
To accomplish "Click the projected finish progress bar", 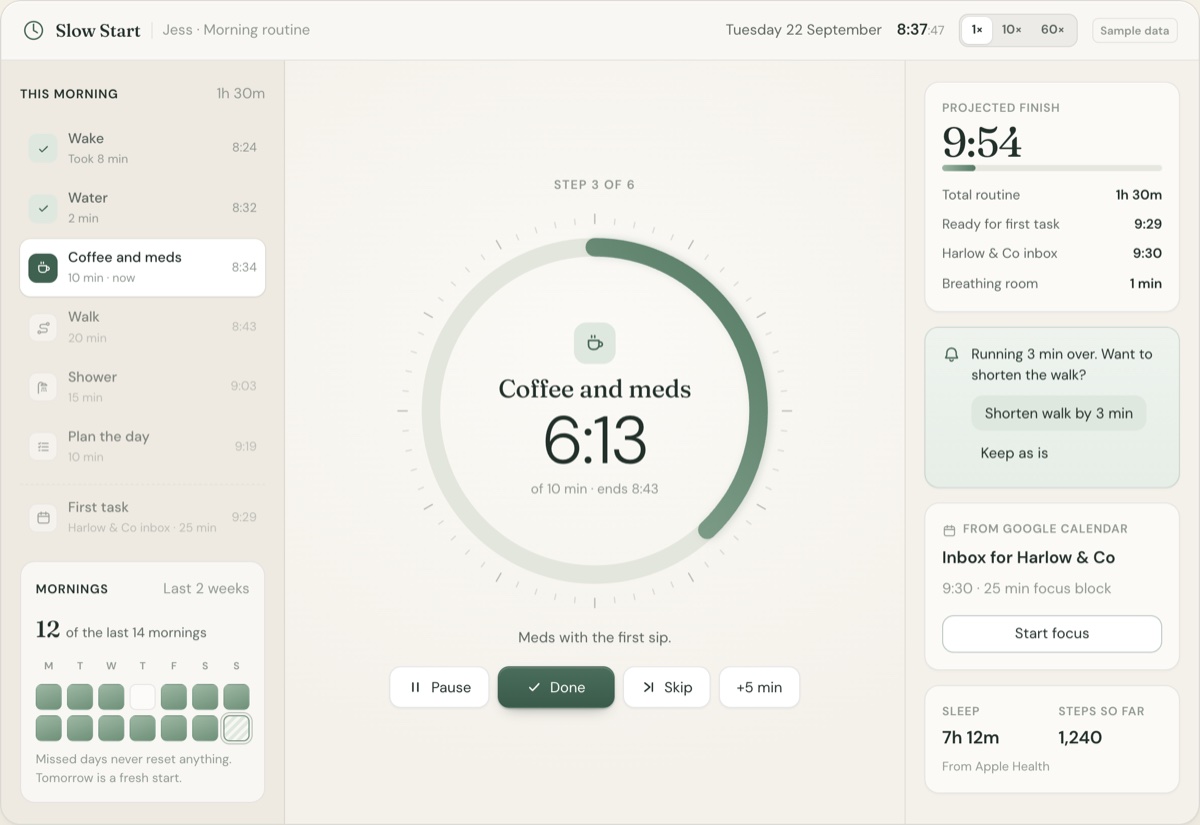I will [1052, 168].
